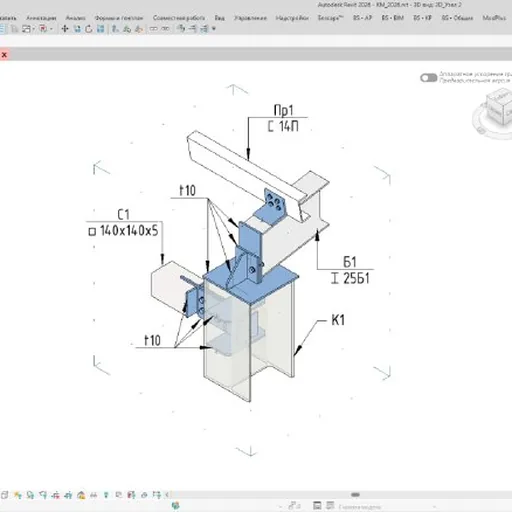Collapse view control bar with left chevron
This screenshot has height=512, width=512.
click(167, 495)
